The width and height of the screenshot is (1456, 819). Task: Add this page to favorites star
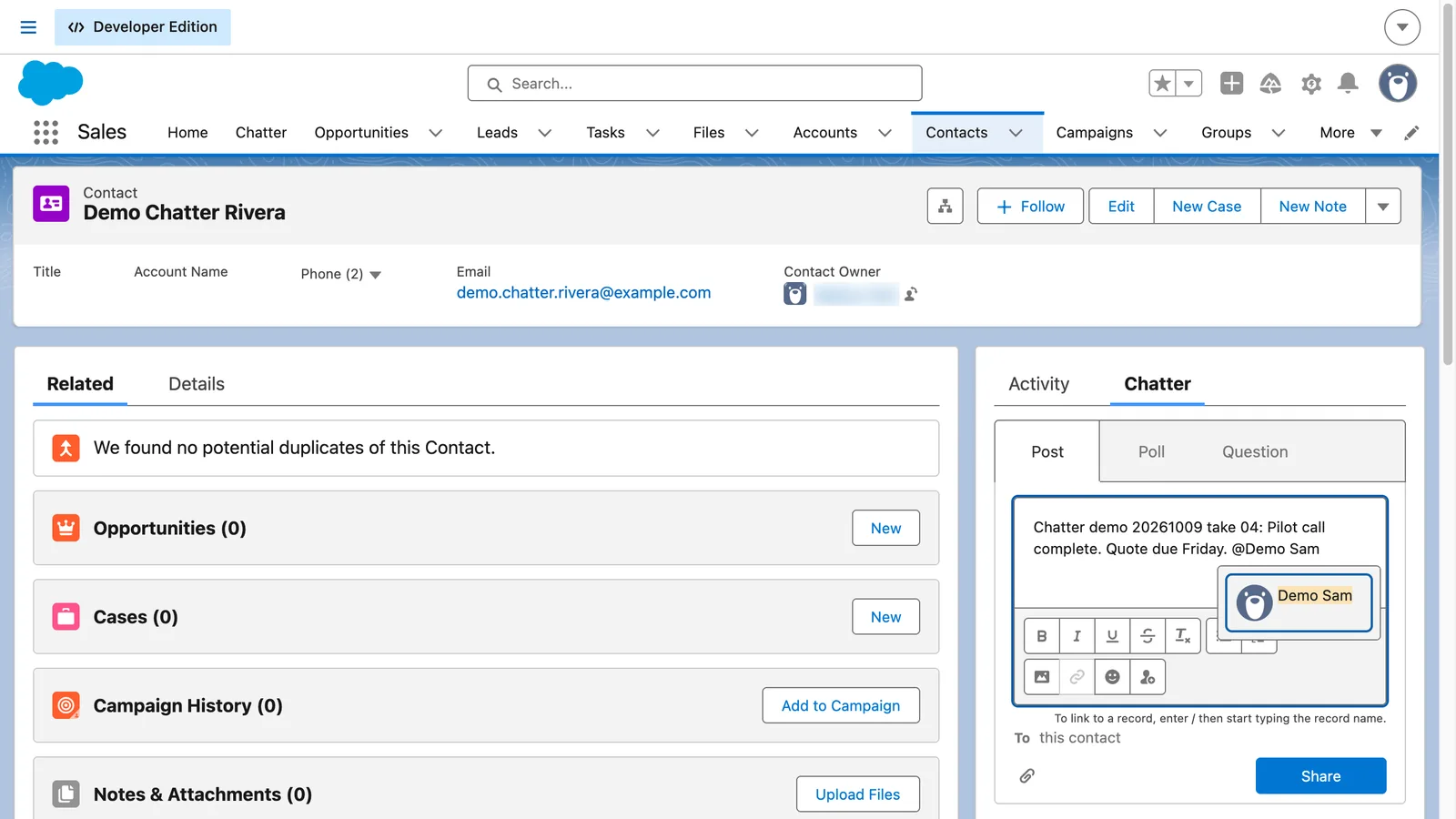click(x=1162, y=84)
